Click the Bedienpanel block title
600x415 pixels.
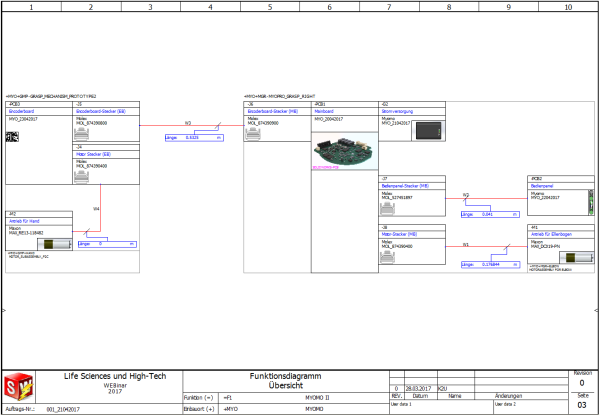tap(541, 186)
